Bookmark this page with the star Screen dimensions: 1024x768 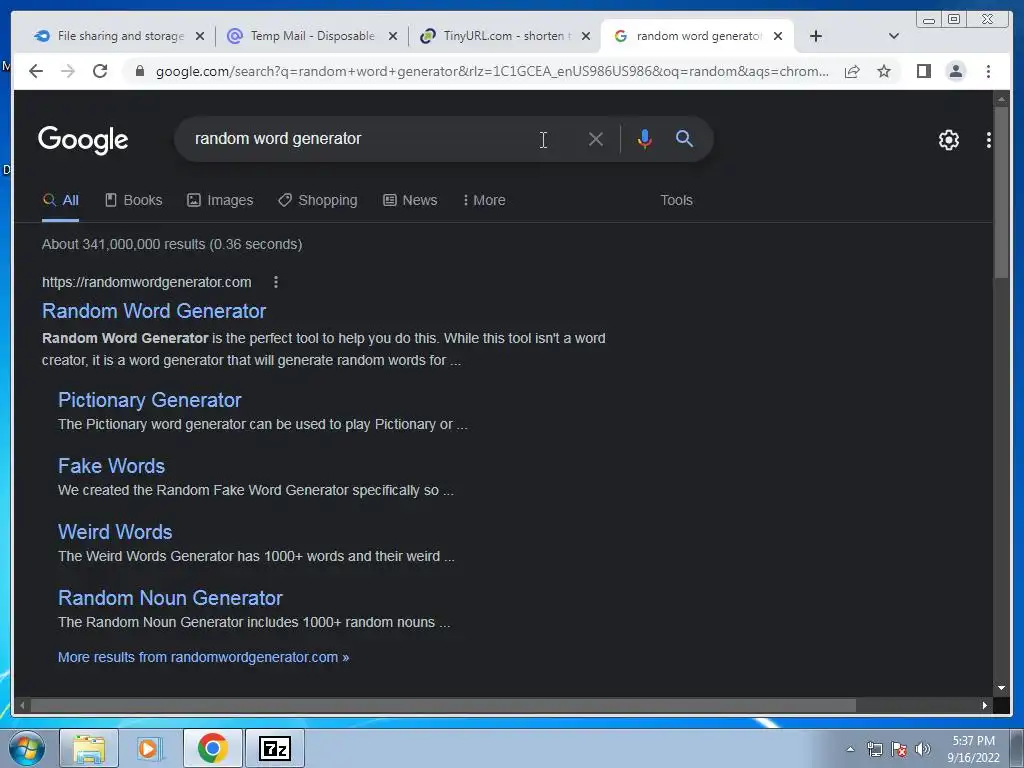tap(884, 71)
